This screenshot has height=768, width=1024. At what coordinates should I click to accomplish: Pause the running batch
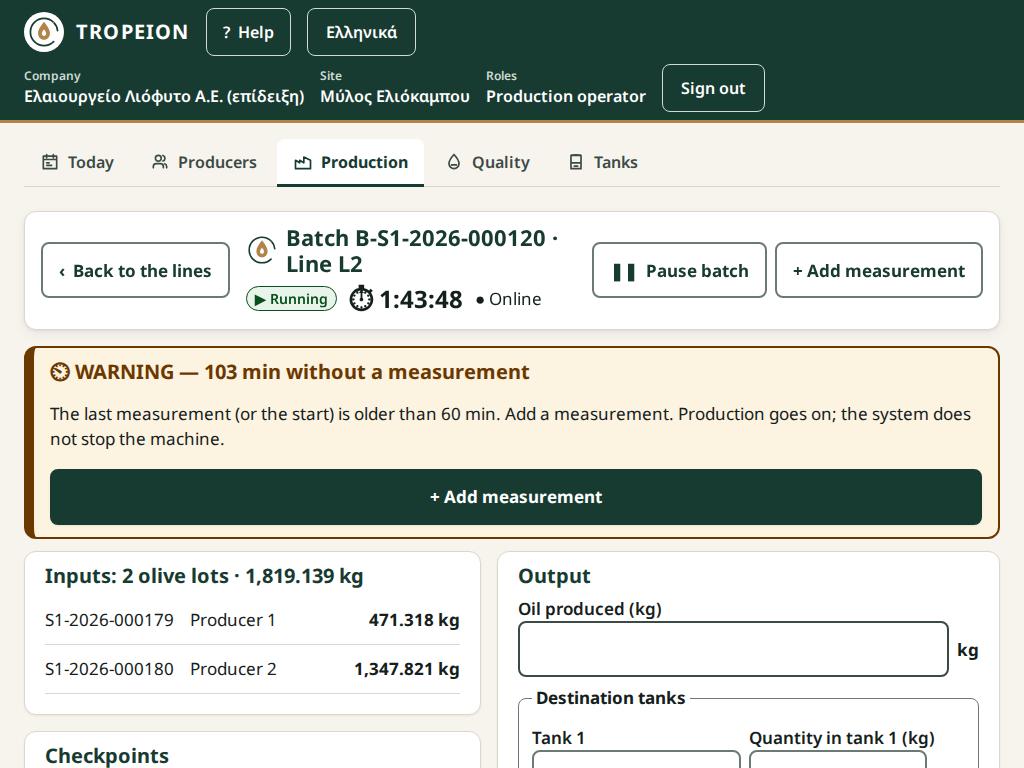tap(679, 270)
